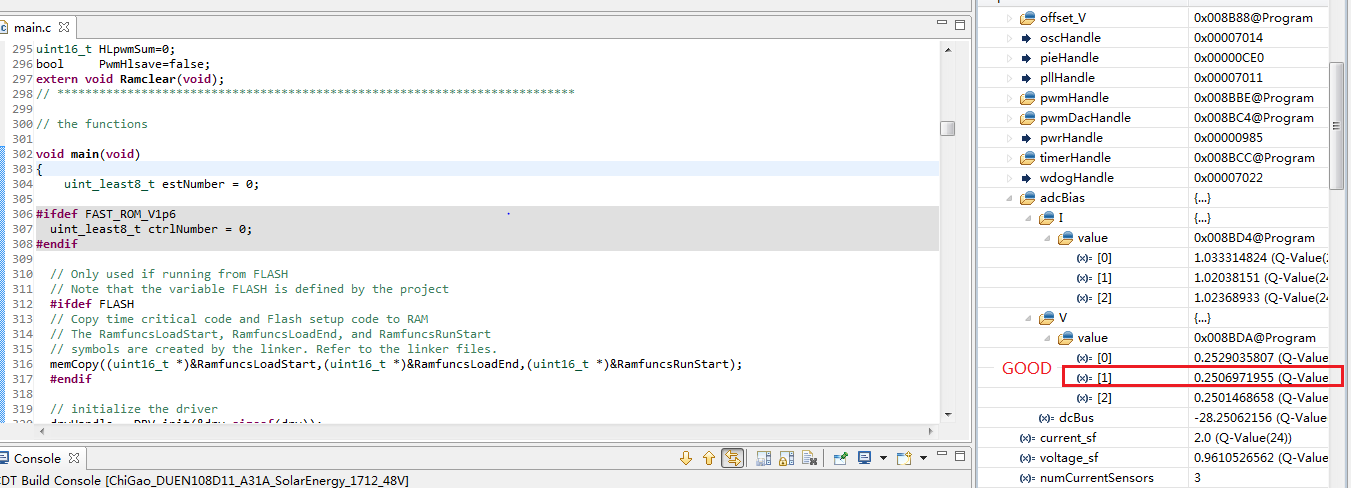The width and height of the screenshot is (1351, 488).
Task: Toggle wrap lines button in Console toolbar
Action: [732, 458]
